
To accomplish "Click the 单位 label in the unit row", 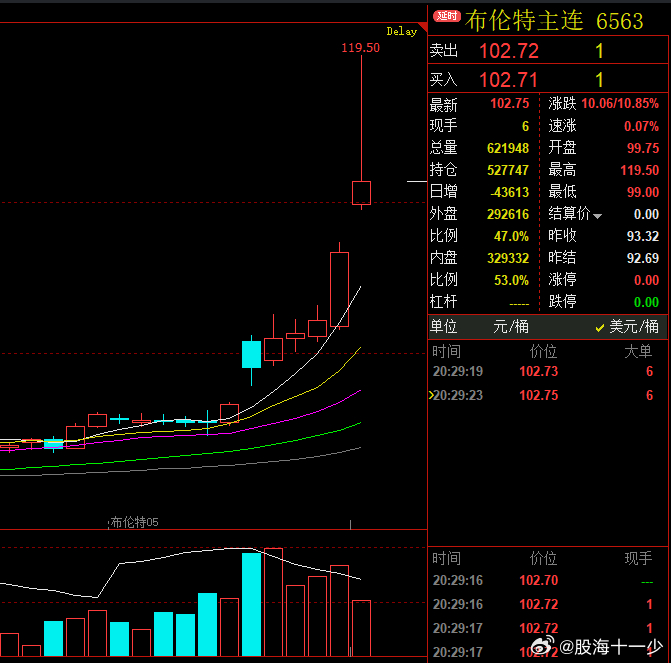I will coord(443,327).
